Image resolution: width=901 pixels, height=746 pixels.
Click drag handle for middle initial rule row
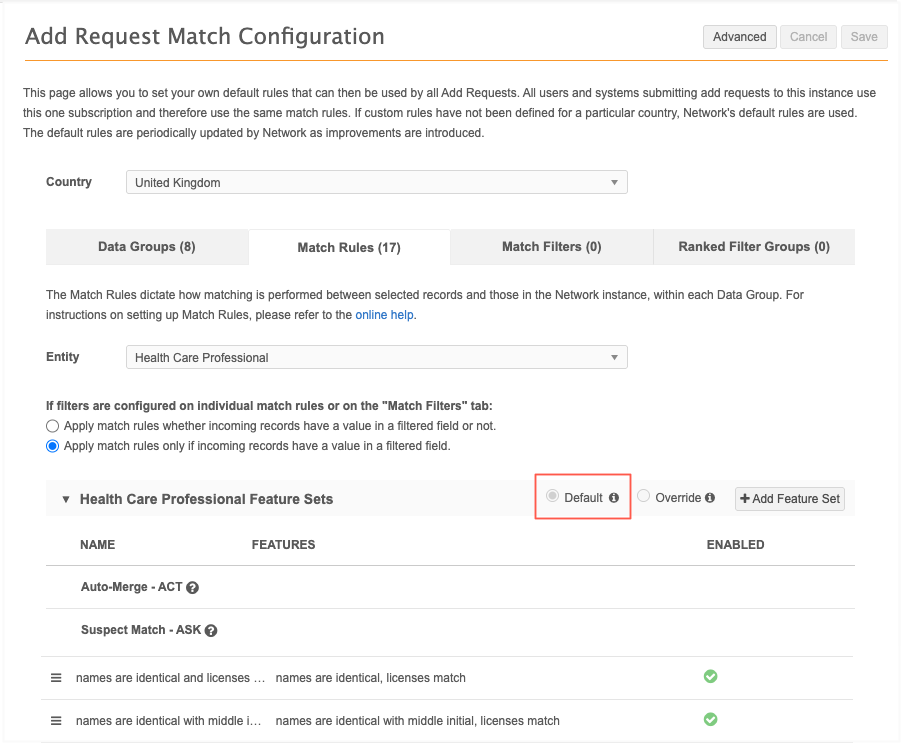click(56, 721)
